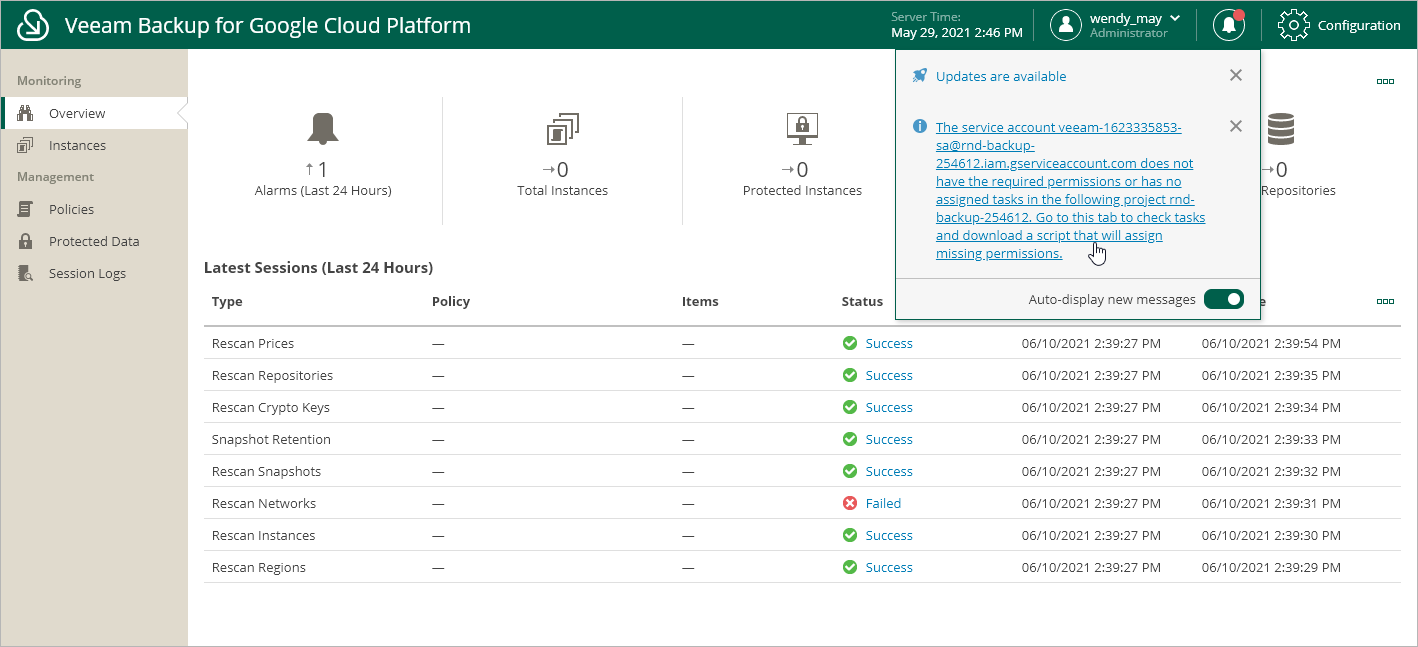Click the Rescan Repositories type cell

272,375
